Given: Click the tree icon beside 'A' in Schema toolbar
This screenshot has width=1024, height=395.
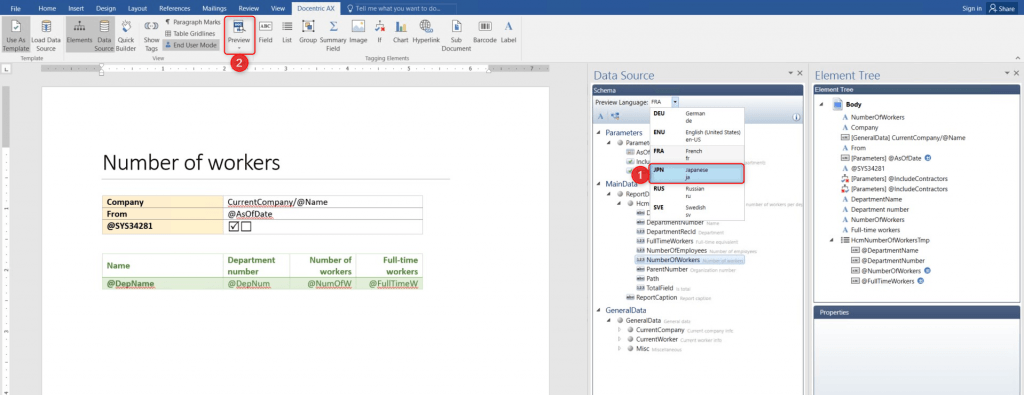Looking at the screenshot, I should coord(615,116).
